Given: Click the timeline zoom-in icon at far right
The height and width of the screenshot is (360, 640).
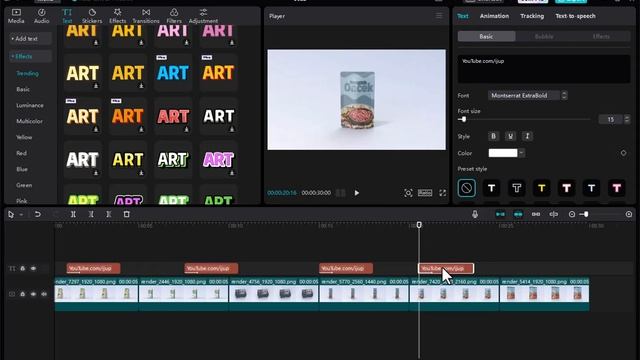Looking at the screenshot, I should pyautogui.click(x=629, y=214).
